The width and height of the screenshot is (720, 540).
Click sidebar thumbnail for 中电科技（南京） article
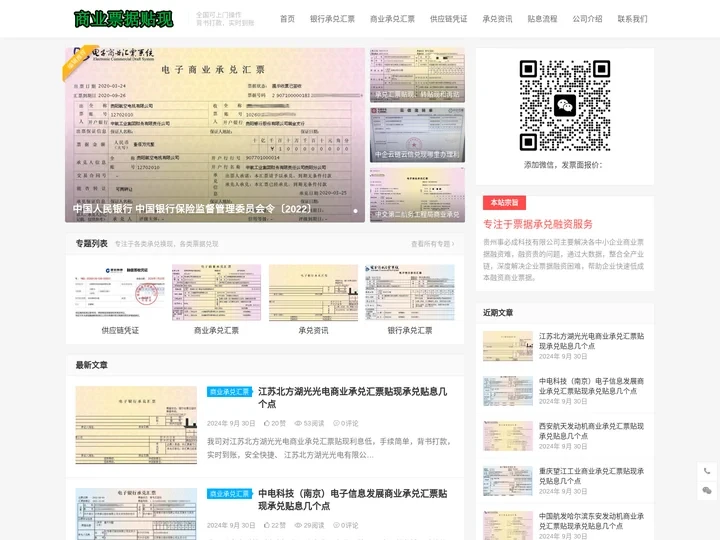point(508,391)
